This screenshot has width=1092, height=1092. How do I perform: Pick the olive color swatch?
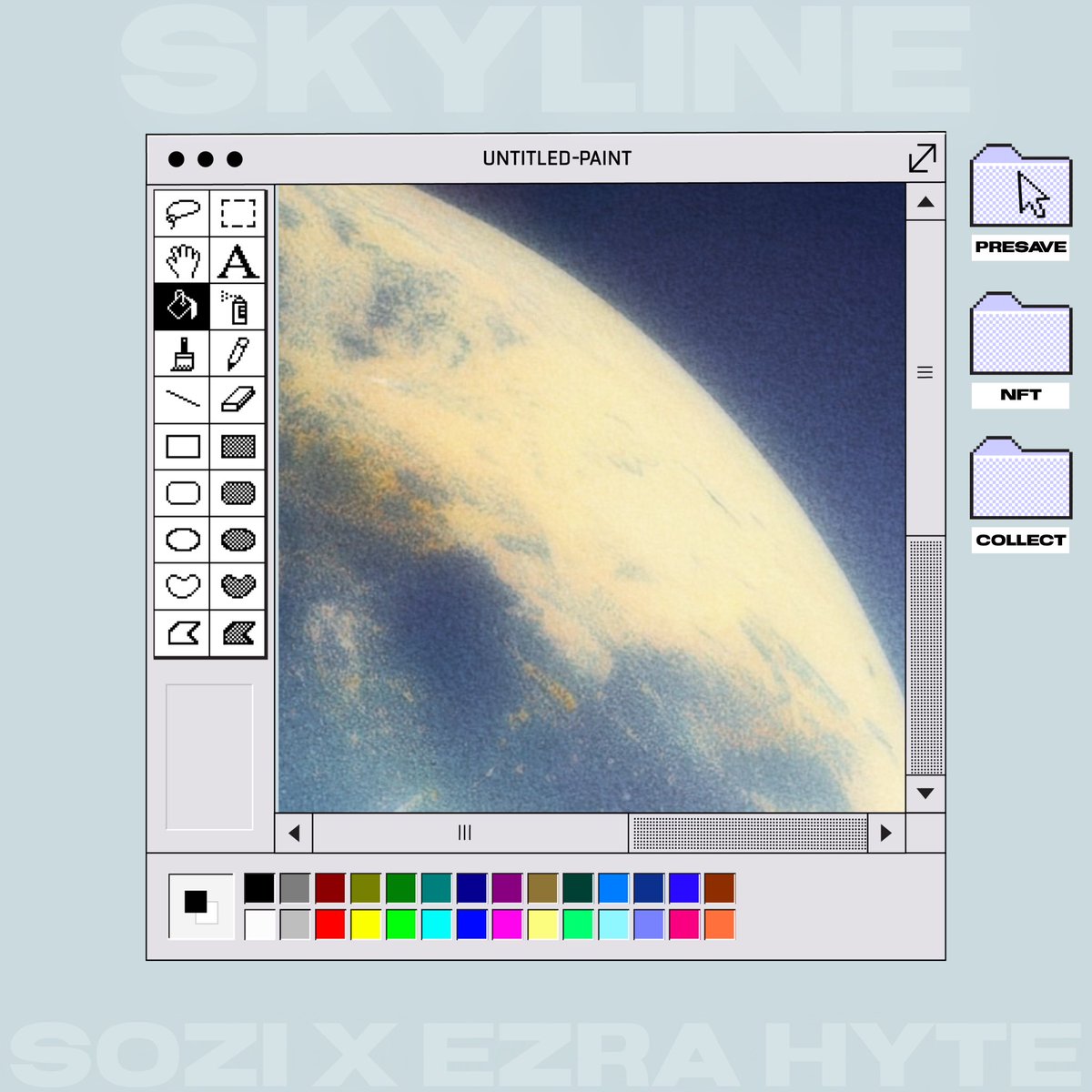coord(366,888)
